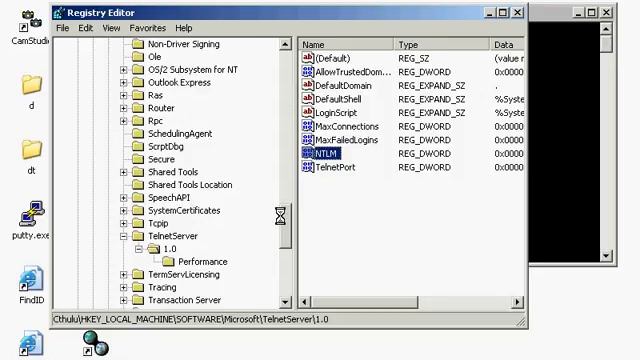This screenshot has width=640, height=360.
Task: Expand the Router key
Action: click(123, 108)
